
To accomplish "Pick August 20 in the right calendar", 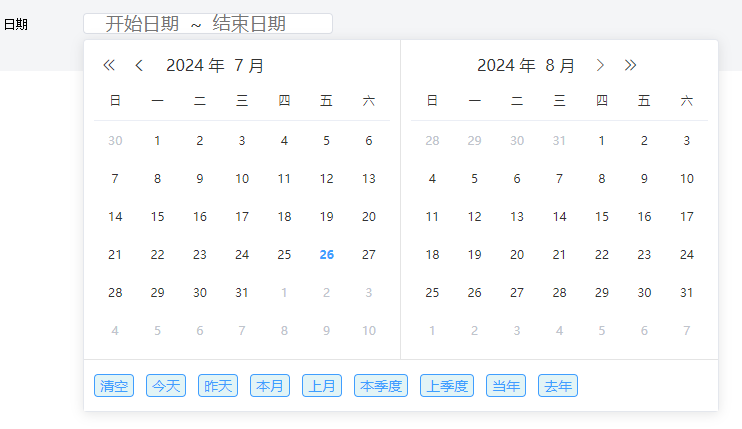I will click(517, 254).
